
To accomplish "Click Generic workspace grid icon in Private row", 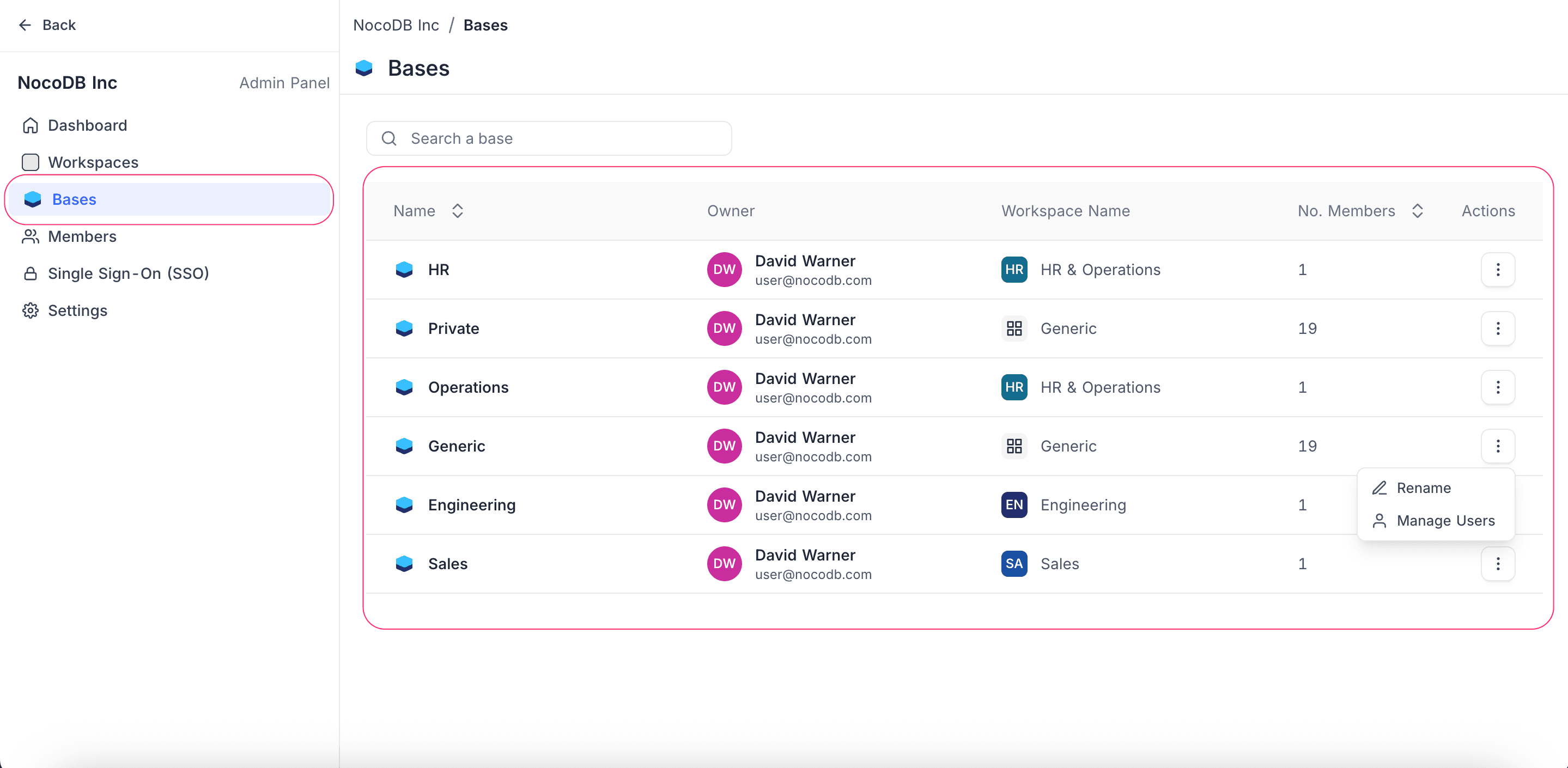I will (1013, 328).
